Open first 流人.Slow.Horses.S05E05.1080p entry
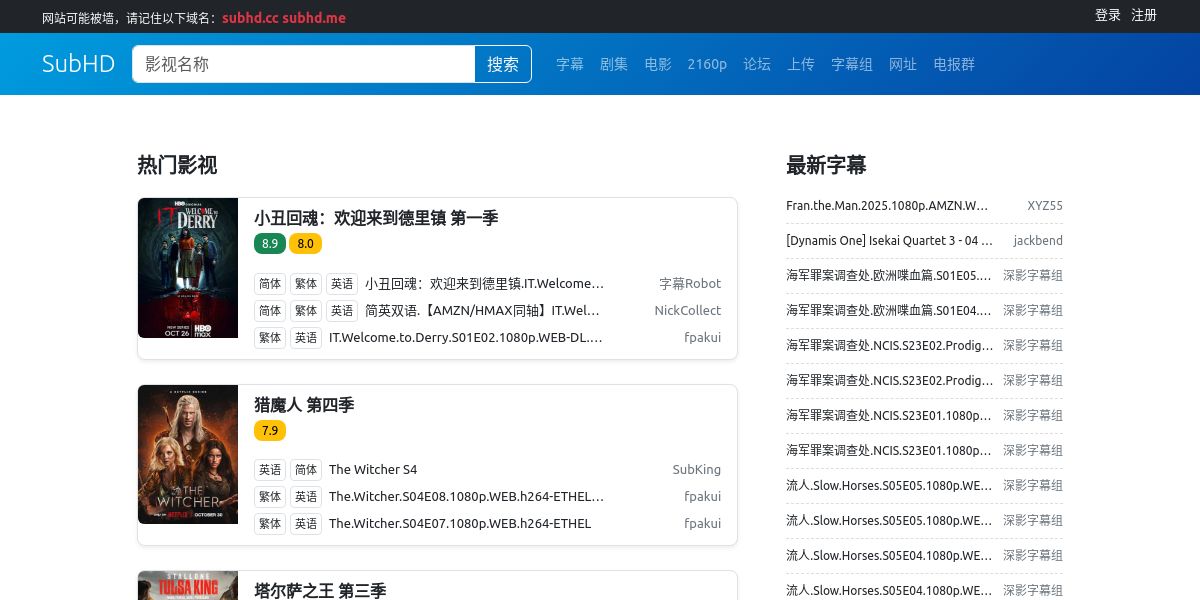This screenshot has width=1200, height=600. coord(890,486)
